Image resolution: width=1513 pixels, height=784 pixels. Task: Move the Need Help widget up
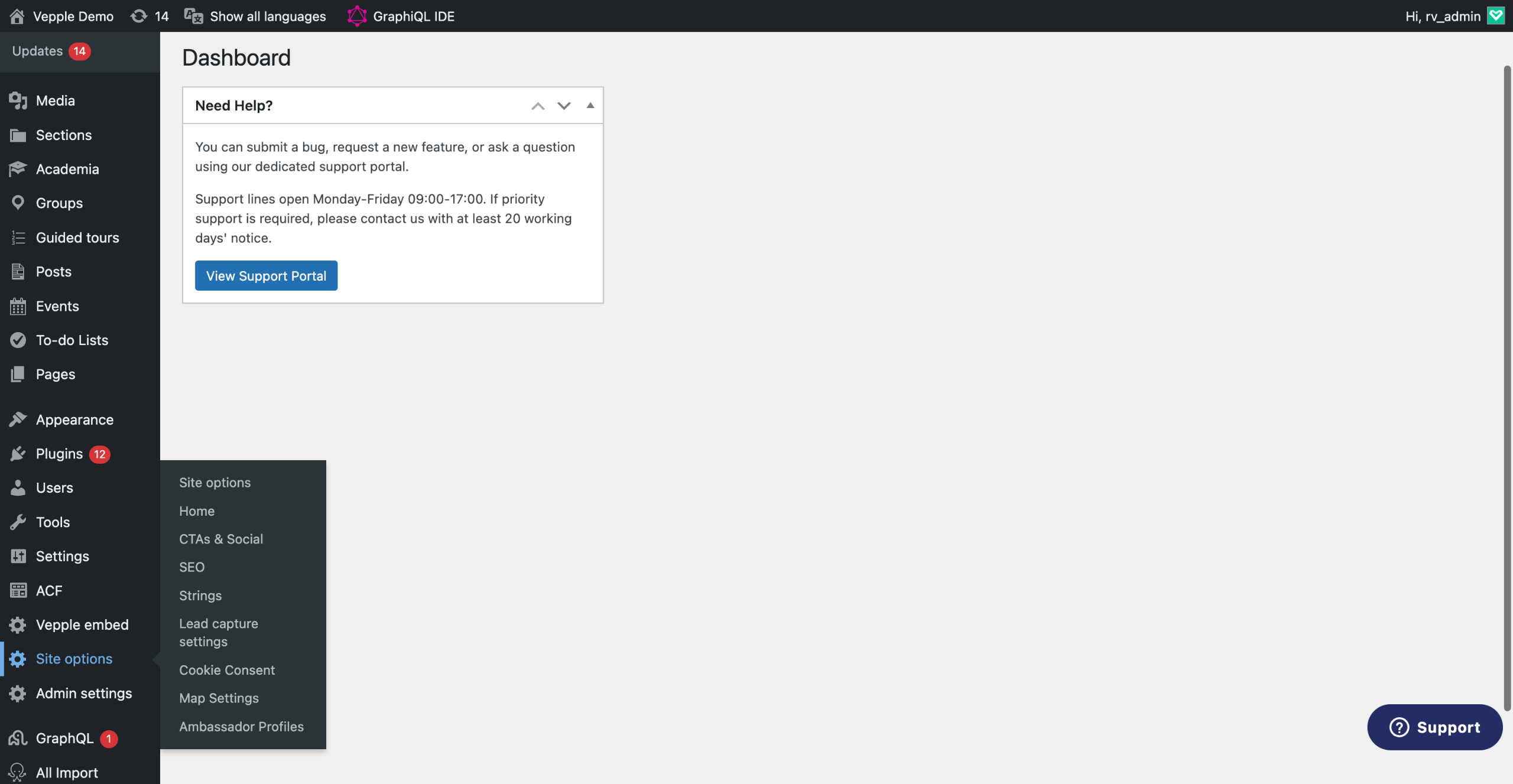pyautogui.click(x=537, y=106)
